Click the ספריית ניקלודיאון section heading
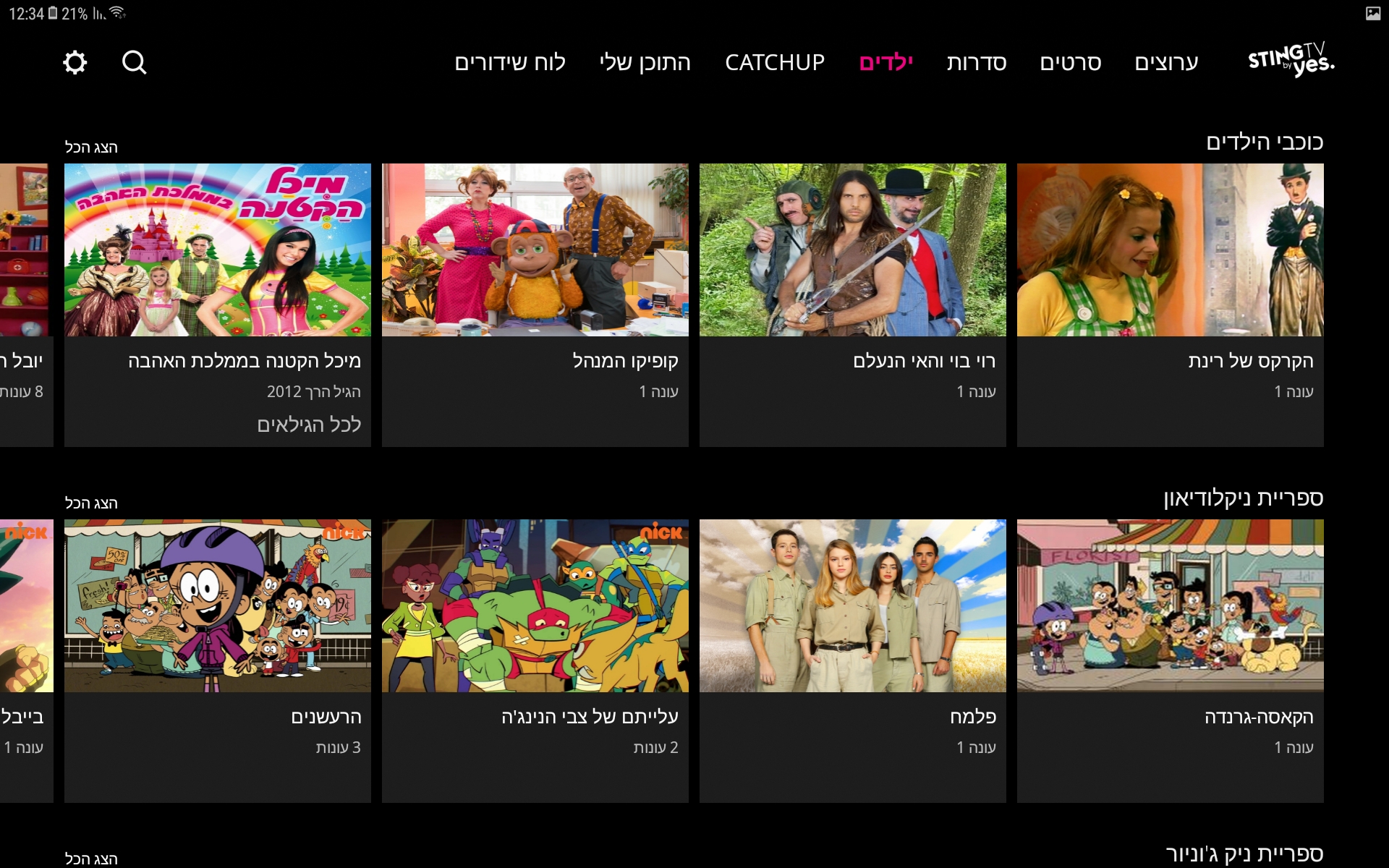The height and width of the screenshot is (868, 1389). (x=1244, y=498)
